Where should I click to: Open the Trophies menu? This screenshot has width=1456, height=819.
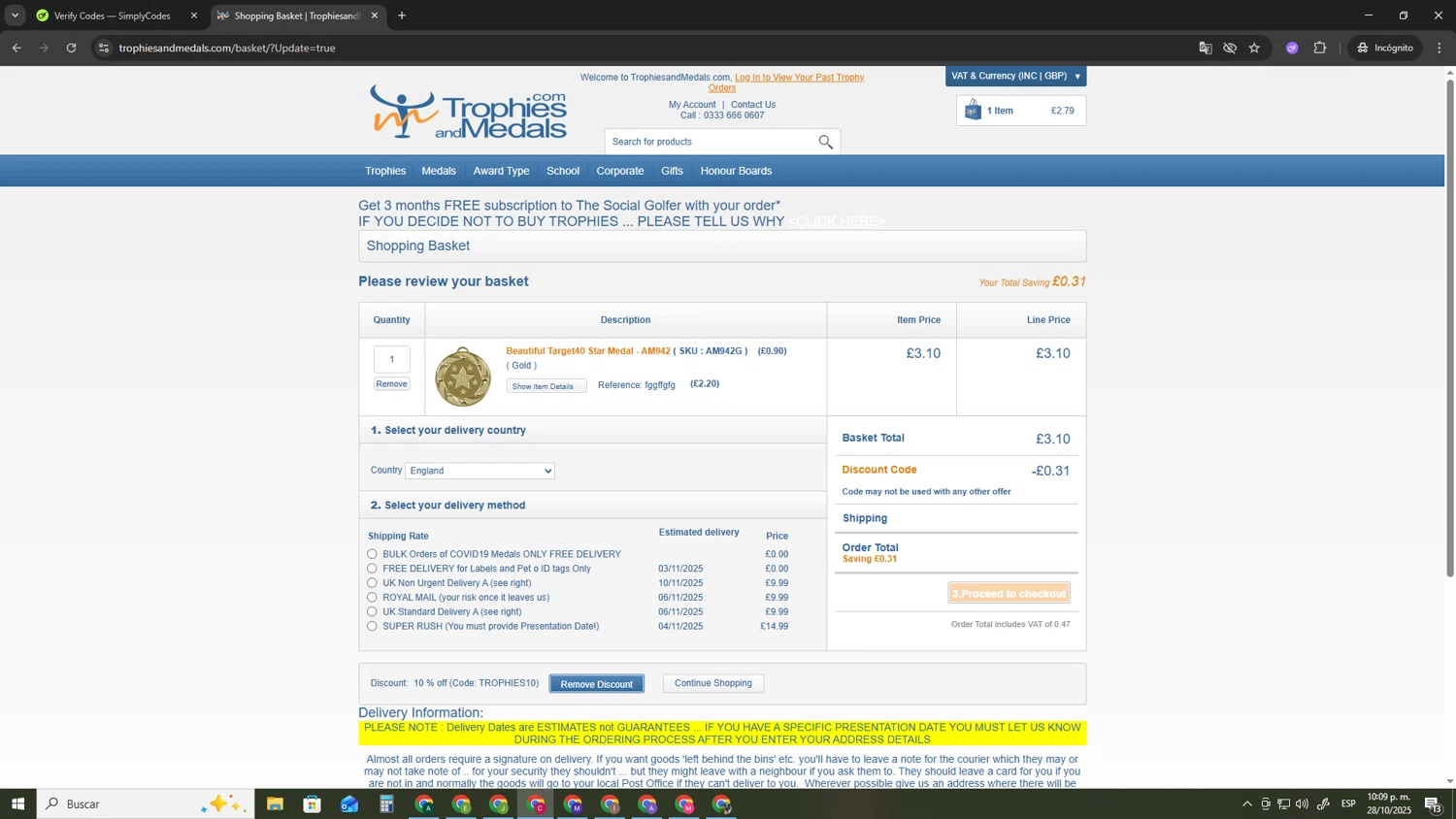(385, 171)
